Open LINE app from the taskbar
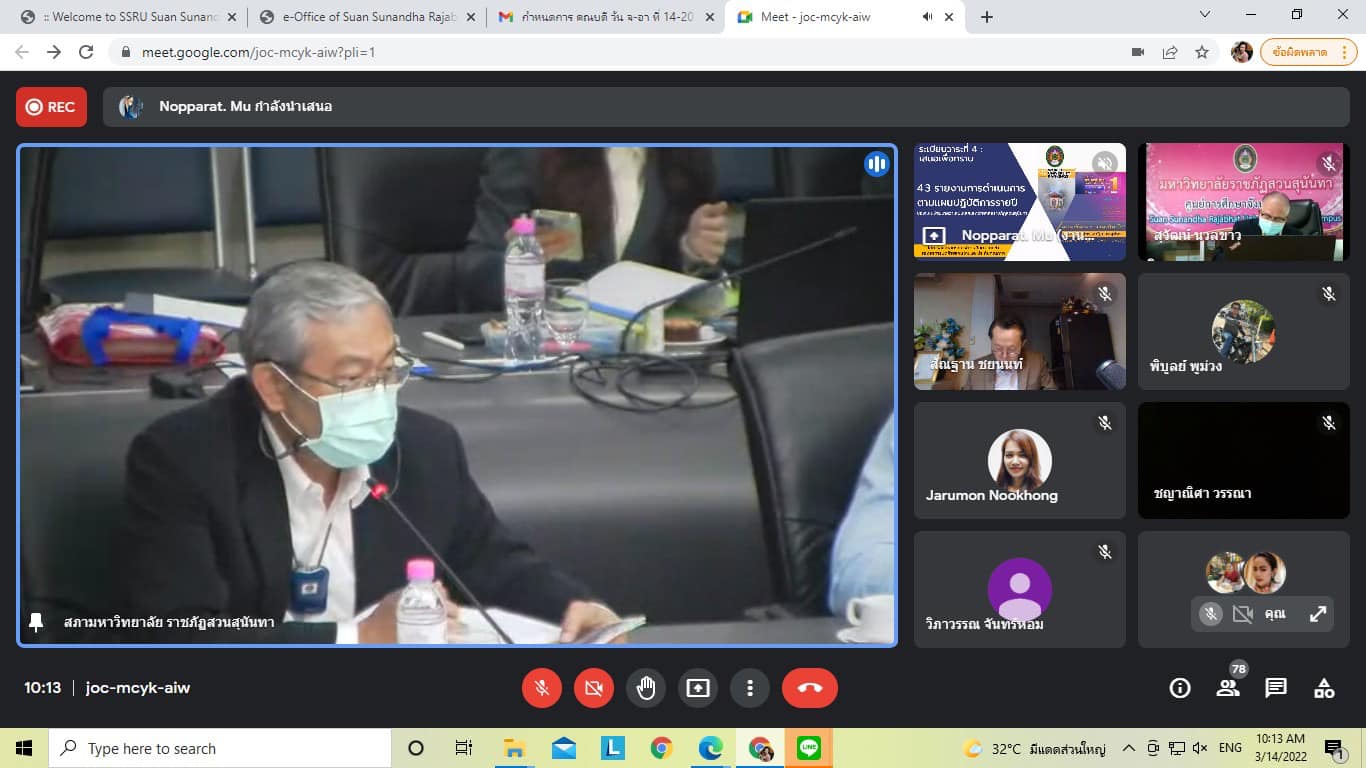The image size is (1366, 768). pos(809,748)
